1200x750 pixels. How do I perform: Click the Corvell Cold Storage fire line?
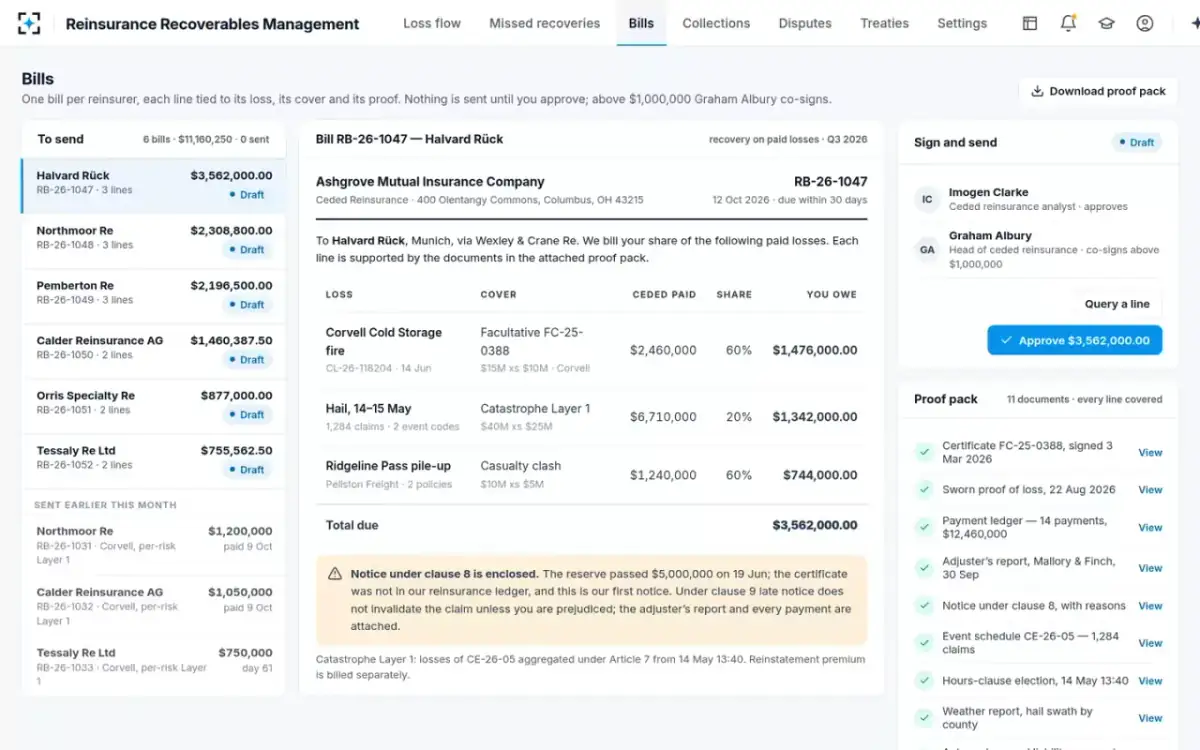pyautogui.click(x=591, y=350)
